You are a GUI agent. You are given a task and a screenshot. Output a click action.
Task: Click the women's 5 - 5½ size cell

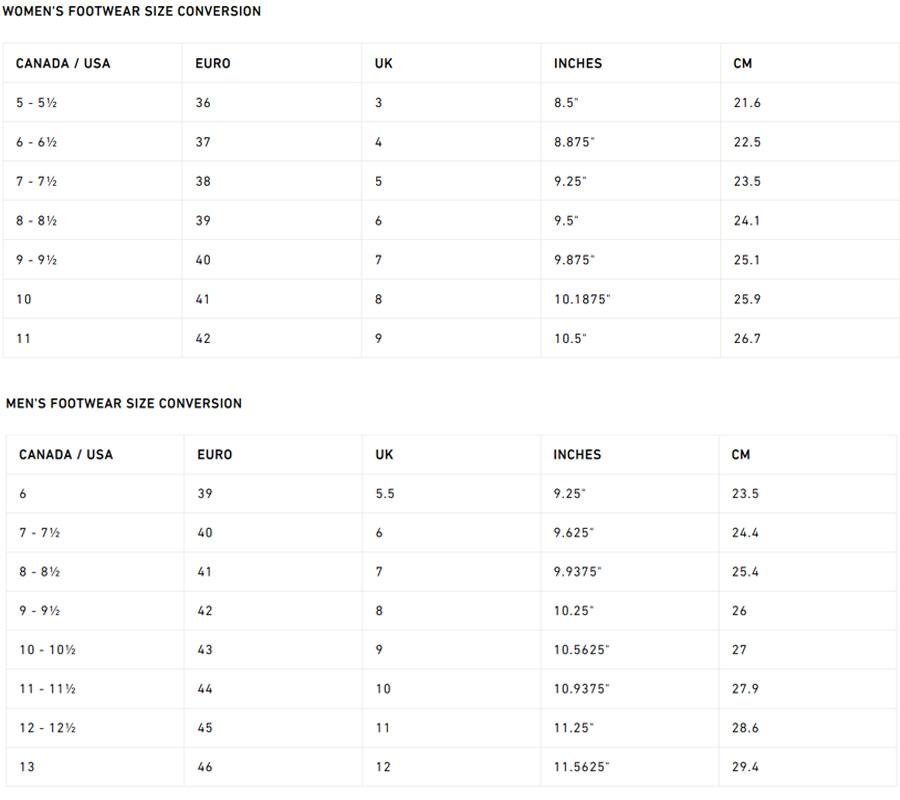coord(37,103)
